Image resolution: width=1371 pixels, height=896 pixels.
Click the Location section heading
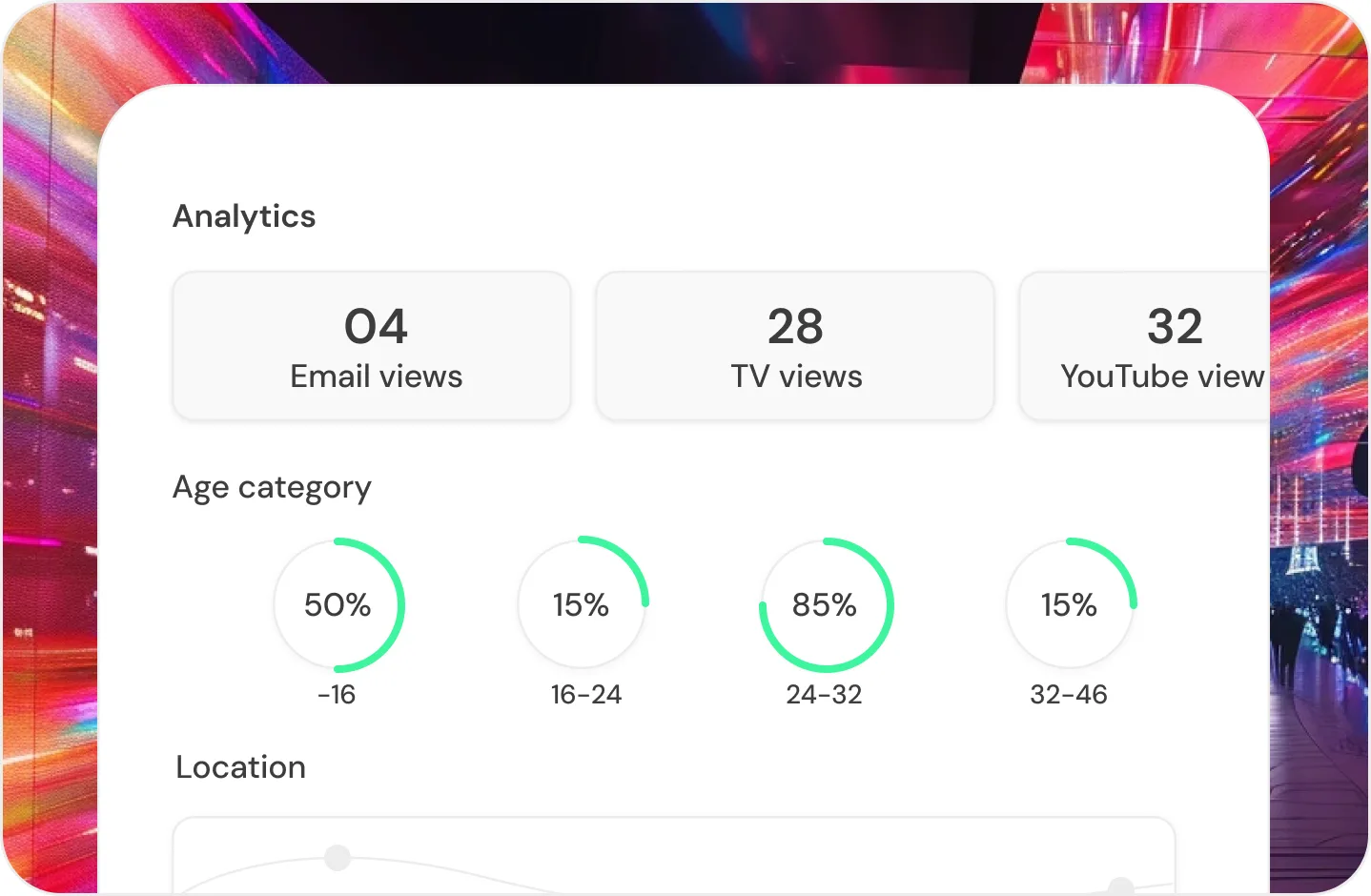click(241, 767)
